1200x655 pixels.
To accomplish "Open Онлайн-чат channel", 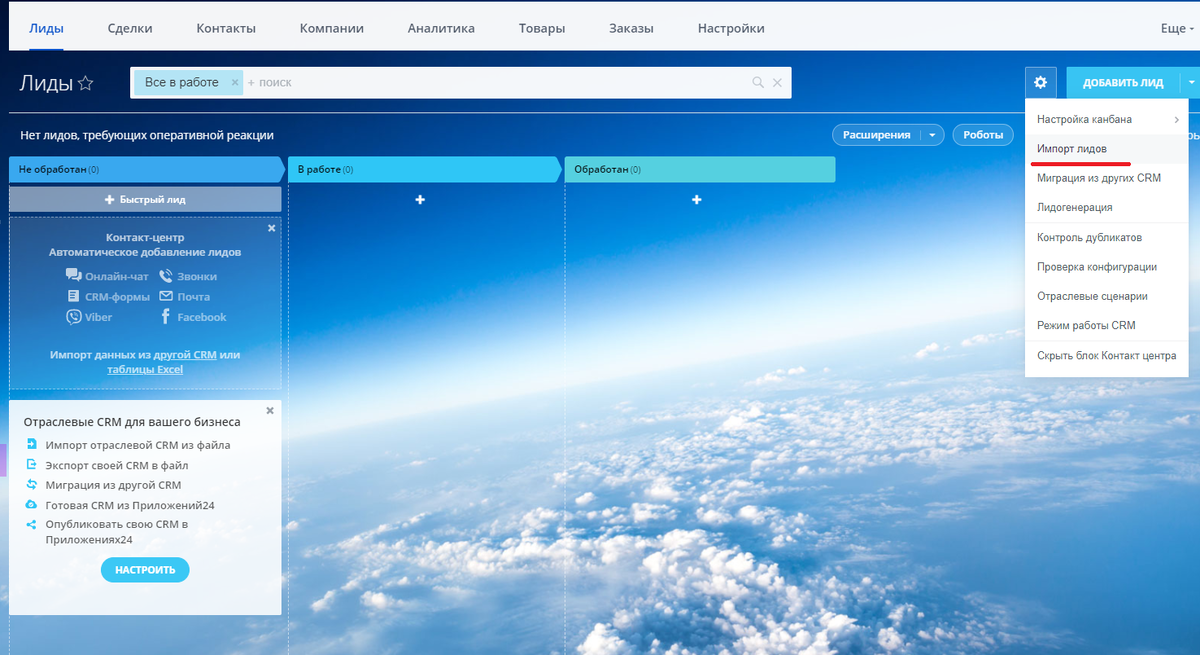I will click(107, 276).
